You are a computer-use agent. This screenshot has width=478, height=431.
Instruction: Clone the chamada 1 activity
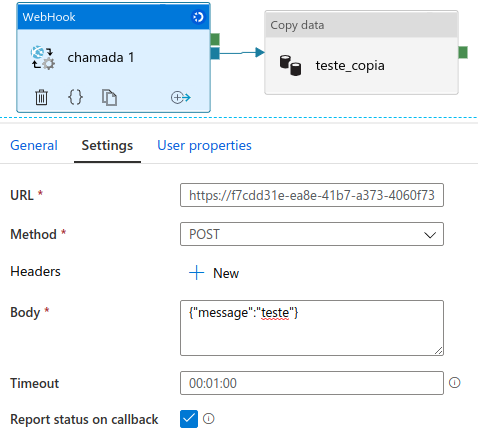click(109, 97)
